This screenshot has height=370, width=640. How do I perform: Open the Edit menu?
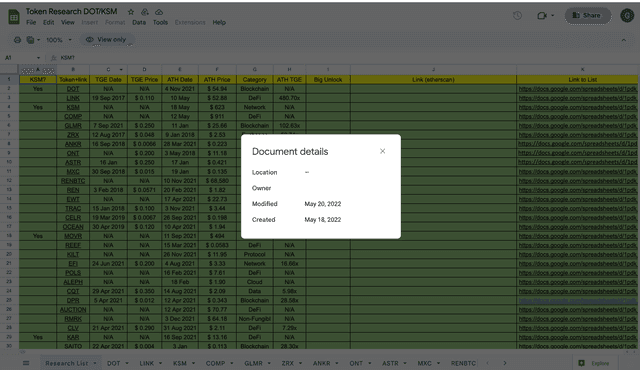point(49,22)
